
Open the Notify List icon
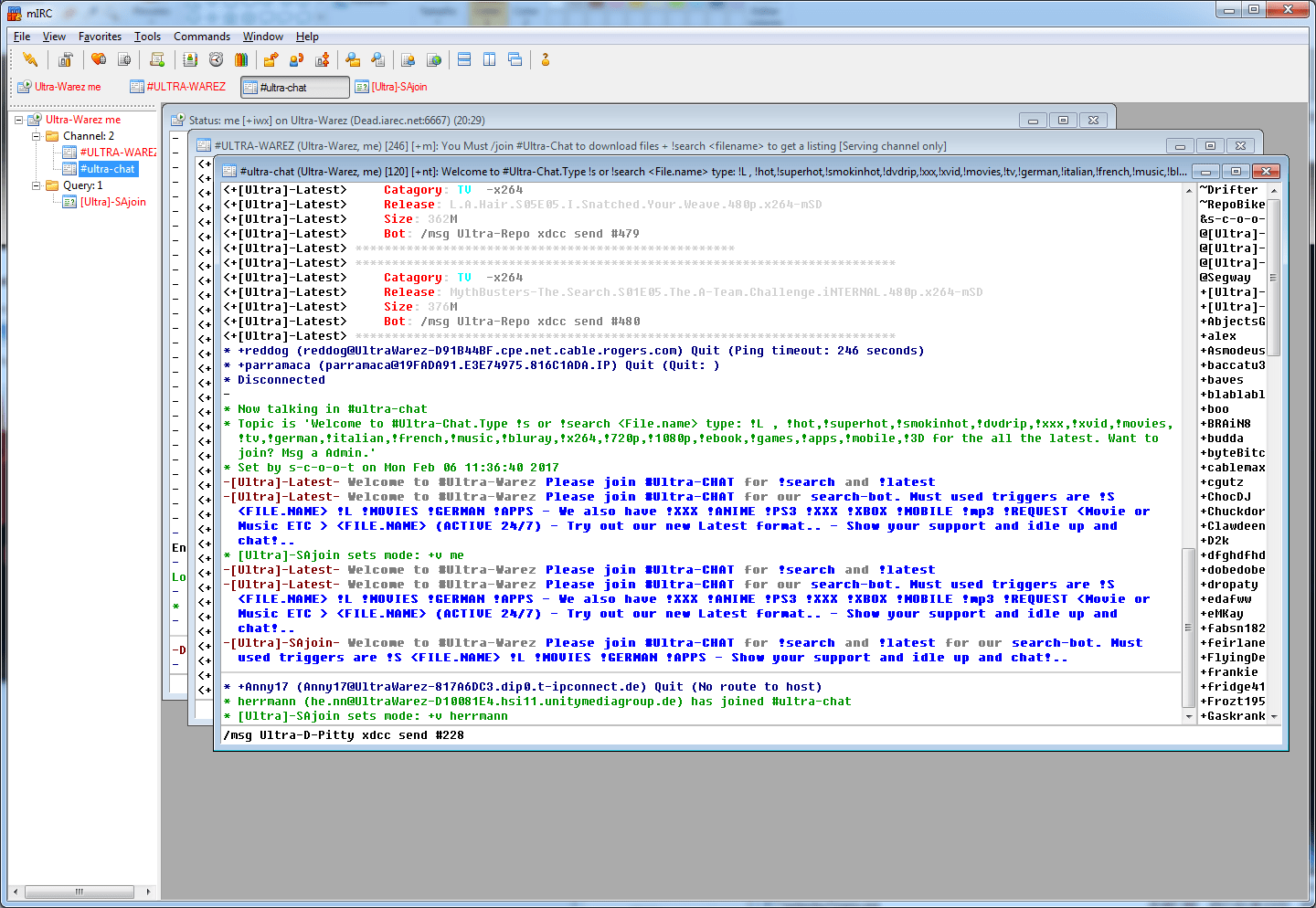pos(409,59)
